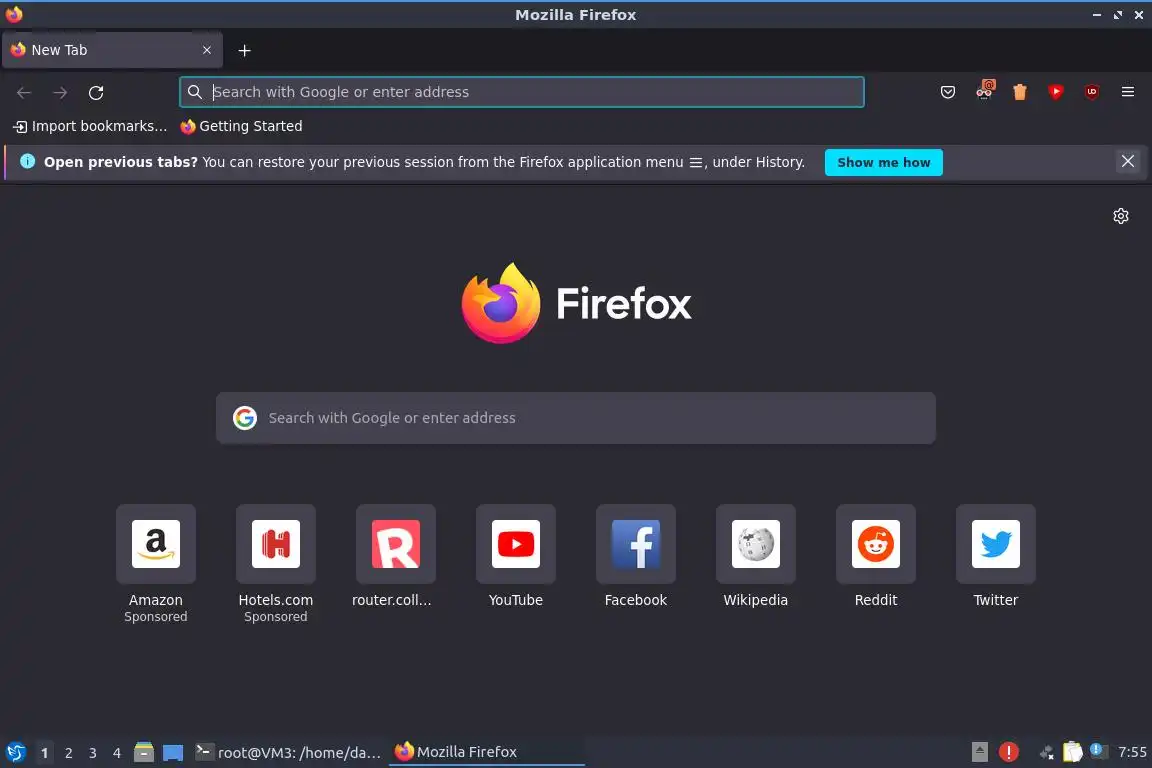This screenshot has height=768, width=1152.
Task: Click the 7:55 clock
Action: pos(1131,752)
